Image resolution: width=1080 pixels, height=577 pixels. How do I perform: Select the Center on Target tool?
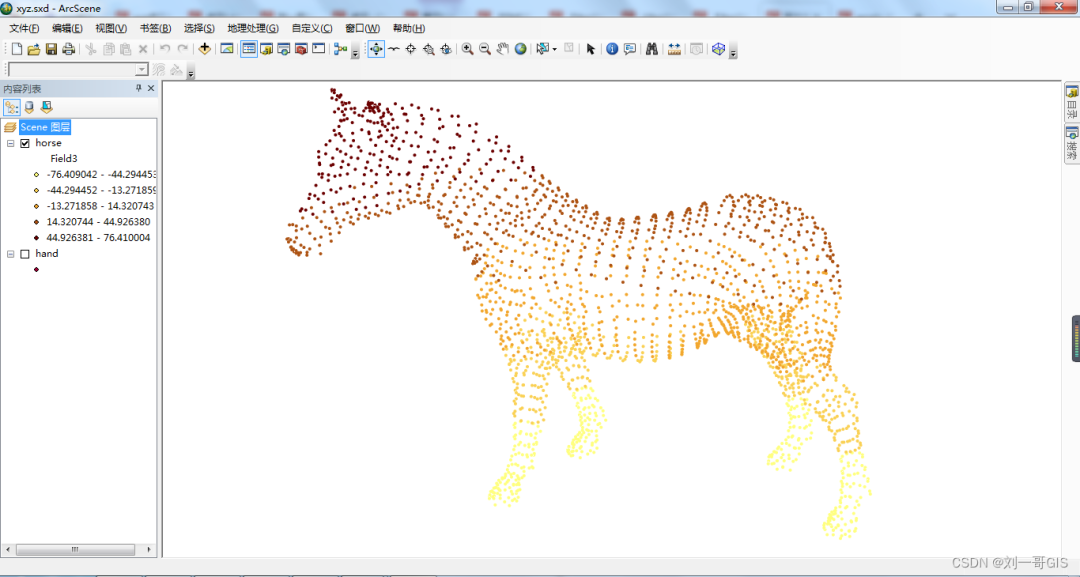[411, 49]
